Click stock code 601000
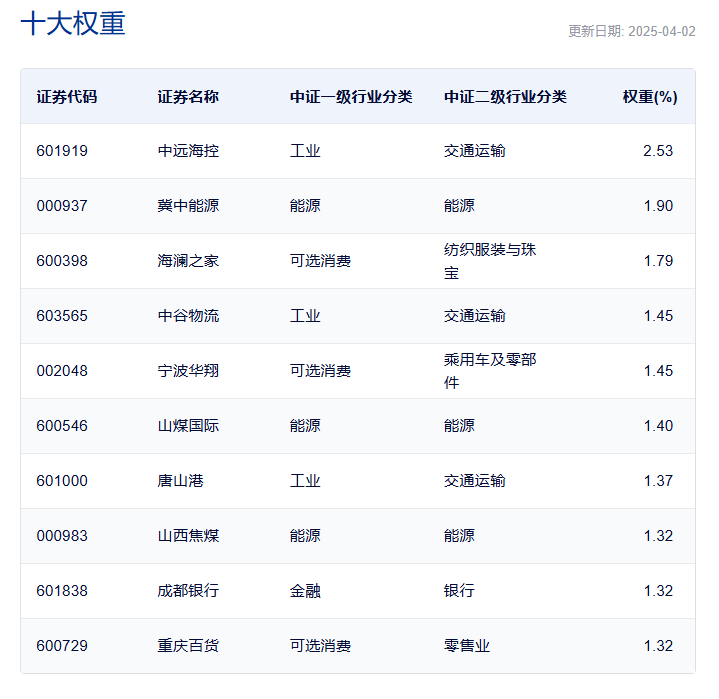This screenshot has height=699, width=719. tap(62, 481)
